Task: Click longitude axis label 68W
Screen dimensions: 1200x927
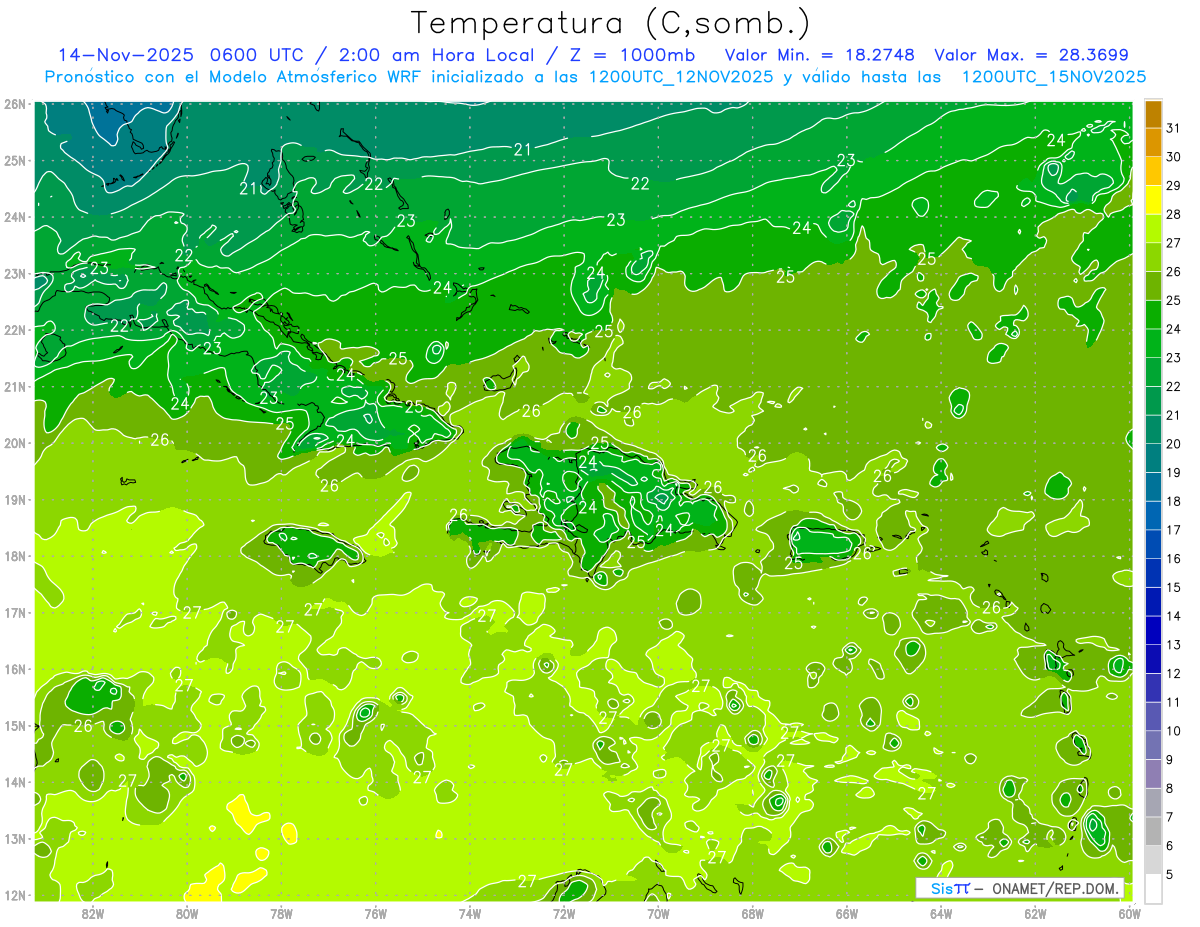Action: (x=752, y=914)
